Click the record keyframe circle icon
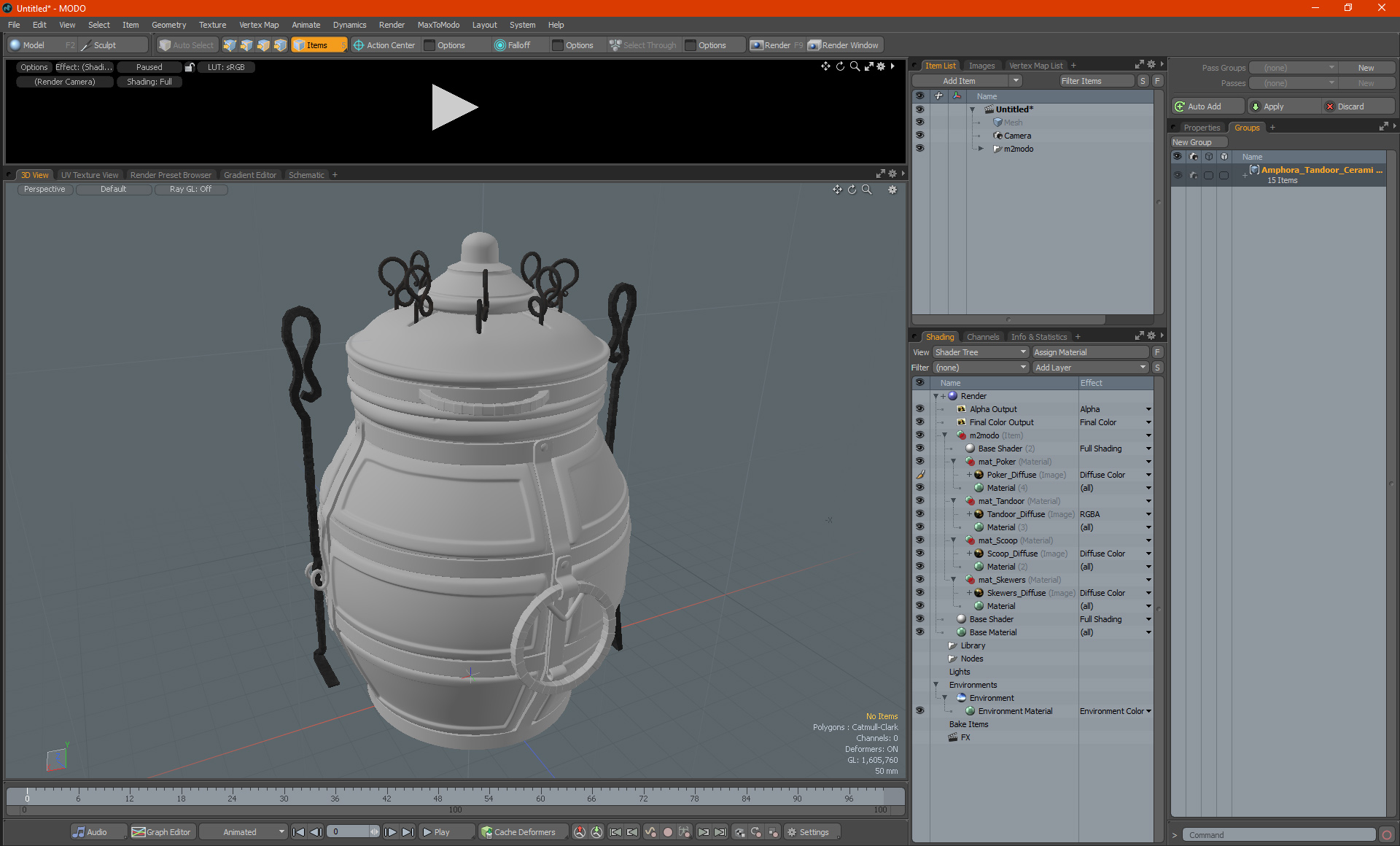Screen dimensions: 1400x846 point(667,832)
